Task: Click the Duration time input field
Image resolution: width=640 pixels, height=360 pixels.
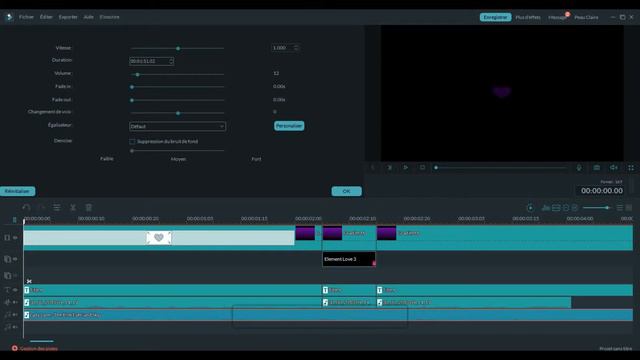Action: pos(151,61)
